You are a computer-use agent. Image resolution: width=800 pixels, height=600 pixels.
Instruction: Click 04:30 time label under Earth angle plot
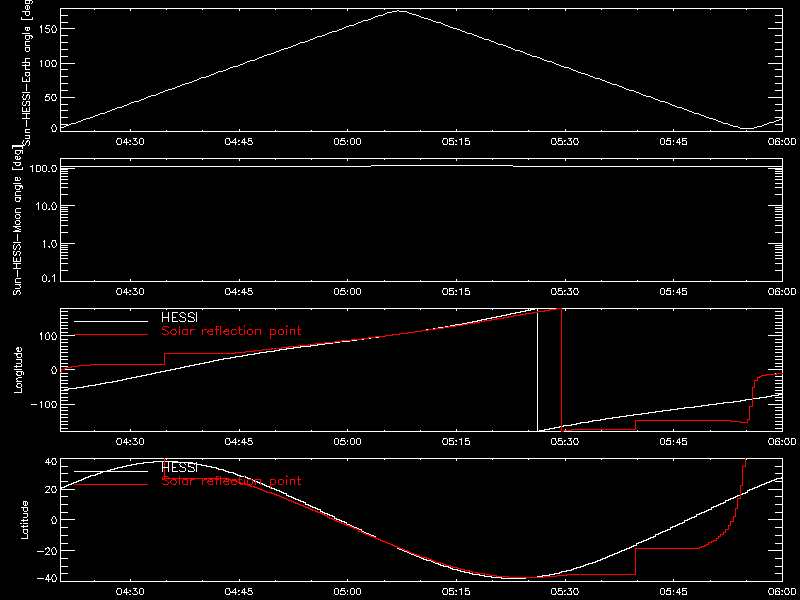coord(130,142)
